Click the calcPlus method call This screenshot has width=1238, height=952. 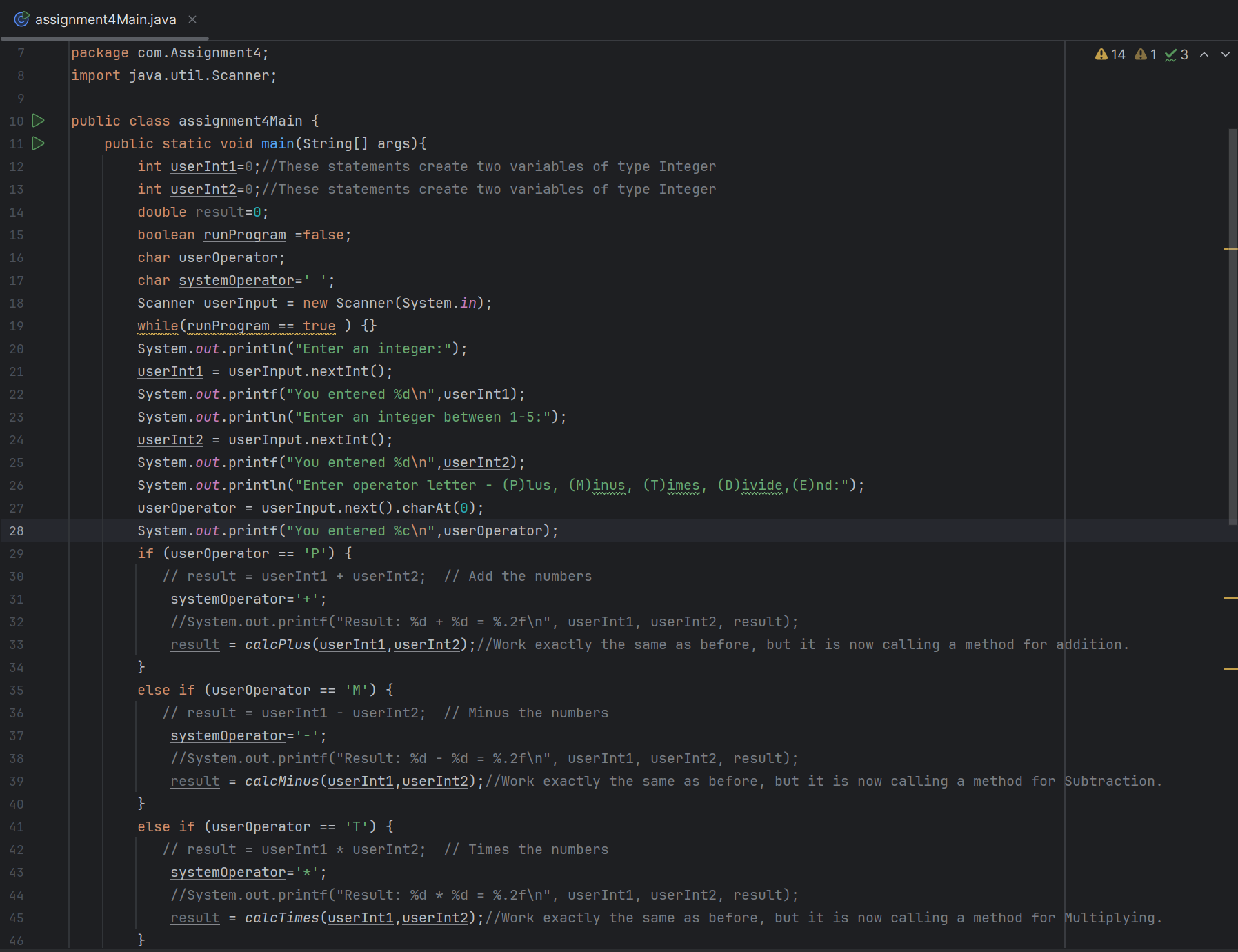tap(278, 644)
